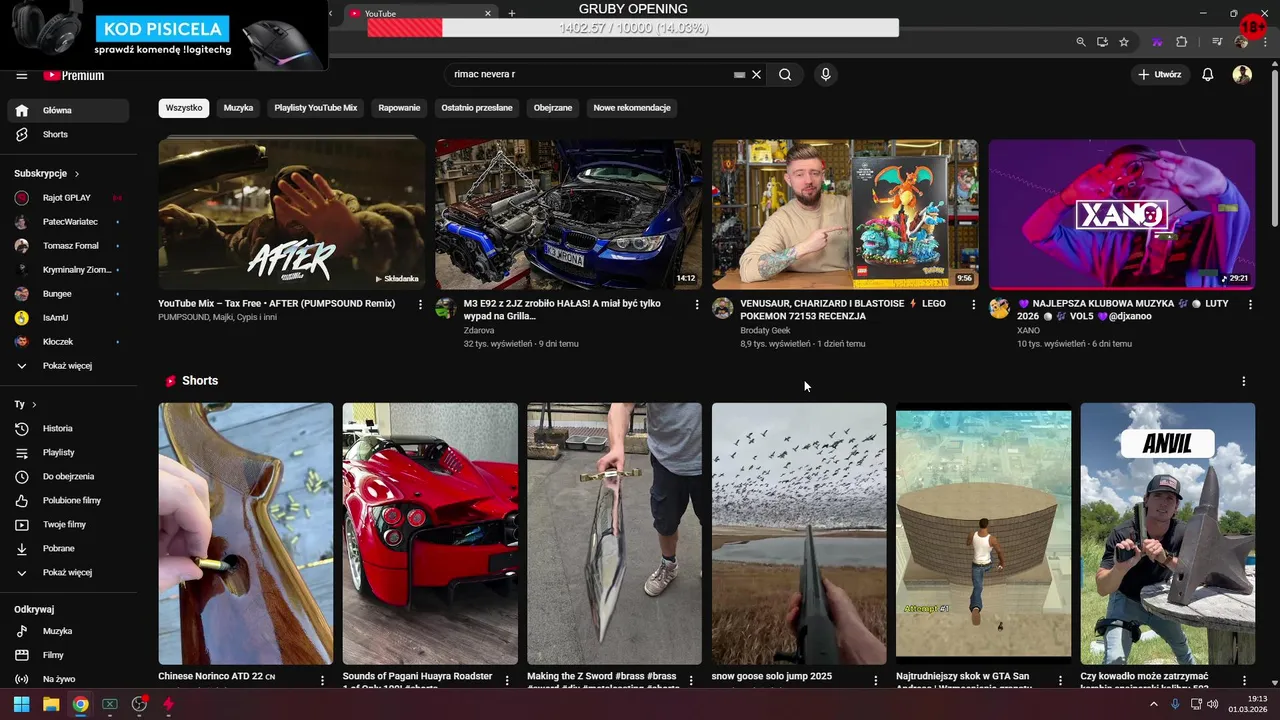The image size is (1280, 720).
Task: Open Na żywo live section
Action: [x=68, y=679]
